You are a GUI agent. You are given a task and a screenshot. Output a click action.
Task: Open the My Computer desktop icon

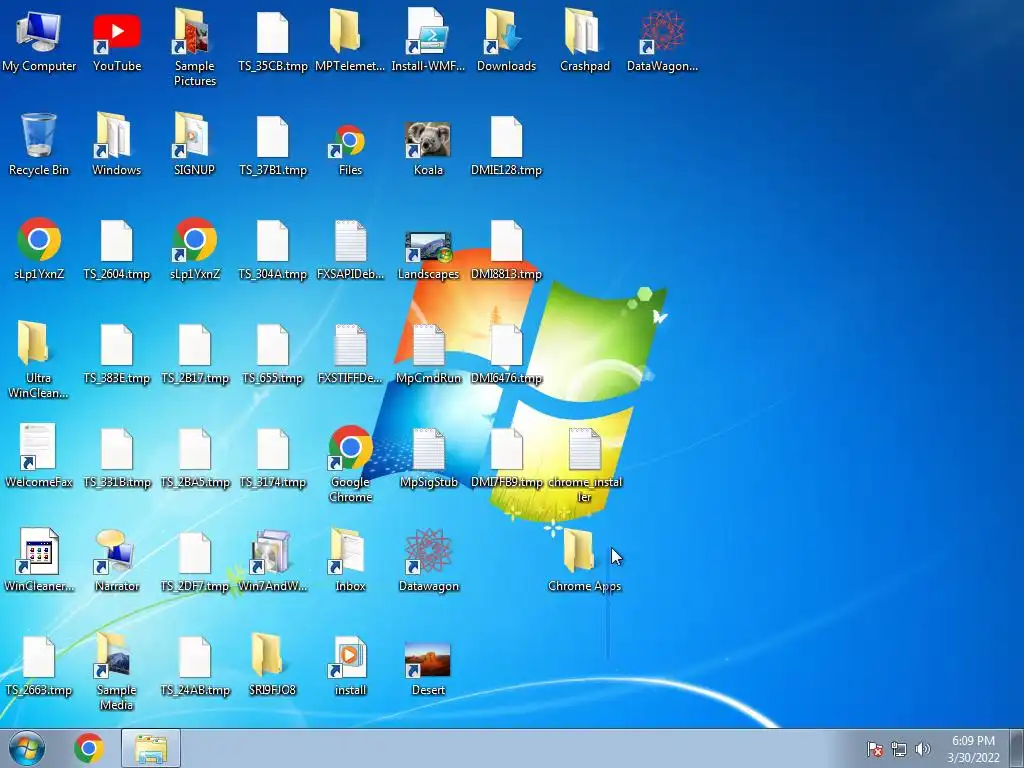point(39,33)
